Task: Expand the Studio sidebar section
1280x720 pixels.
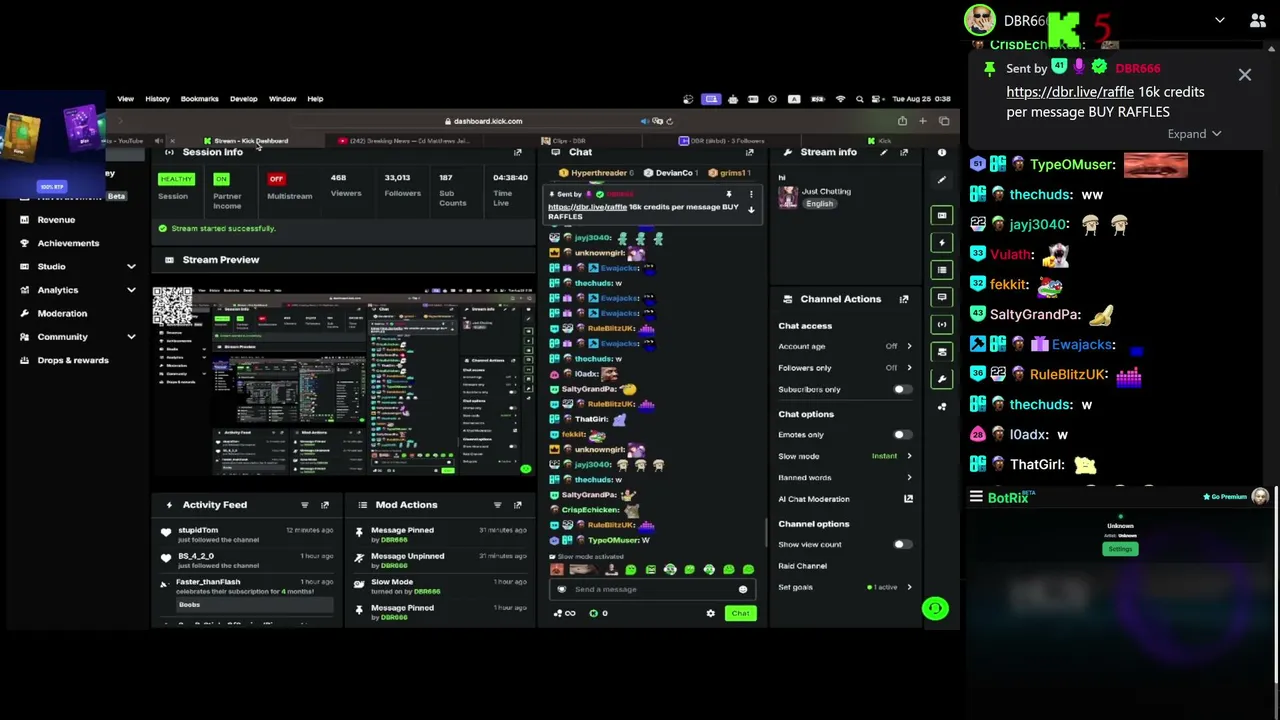Action: point(131,267)
